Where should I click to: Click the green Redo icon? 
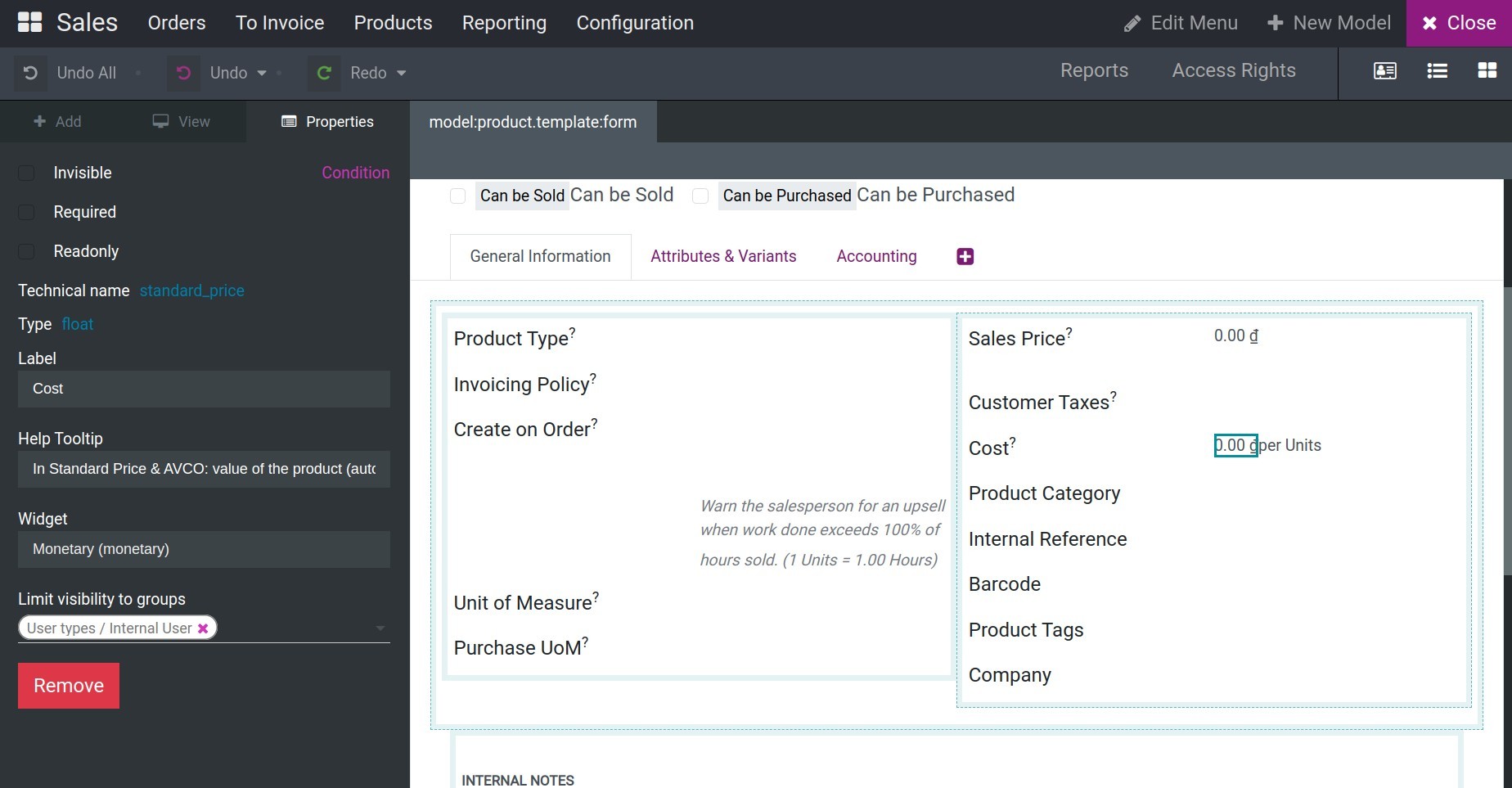point(324,73)
